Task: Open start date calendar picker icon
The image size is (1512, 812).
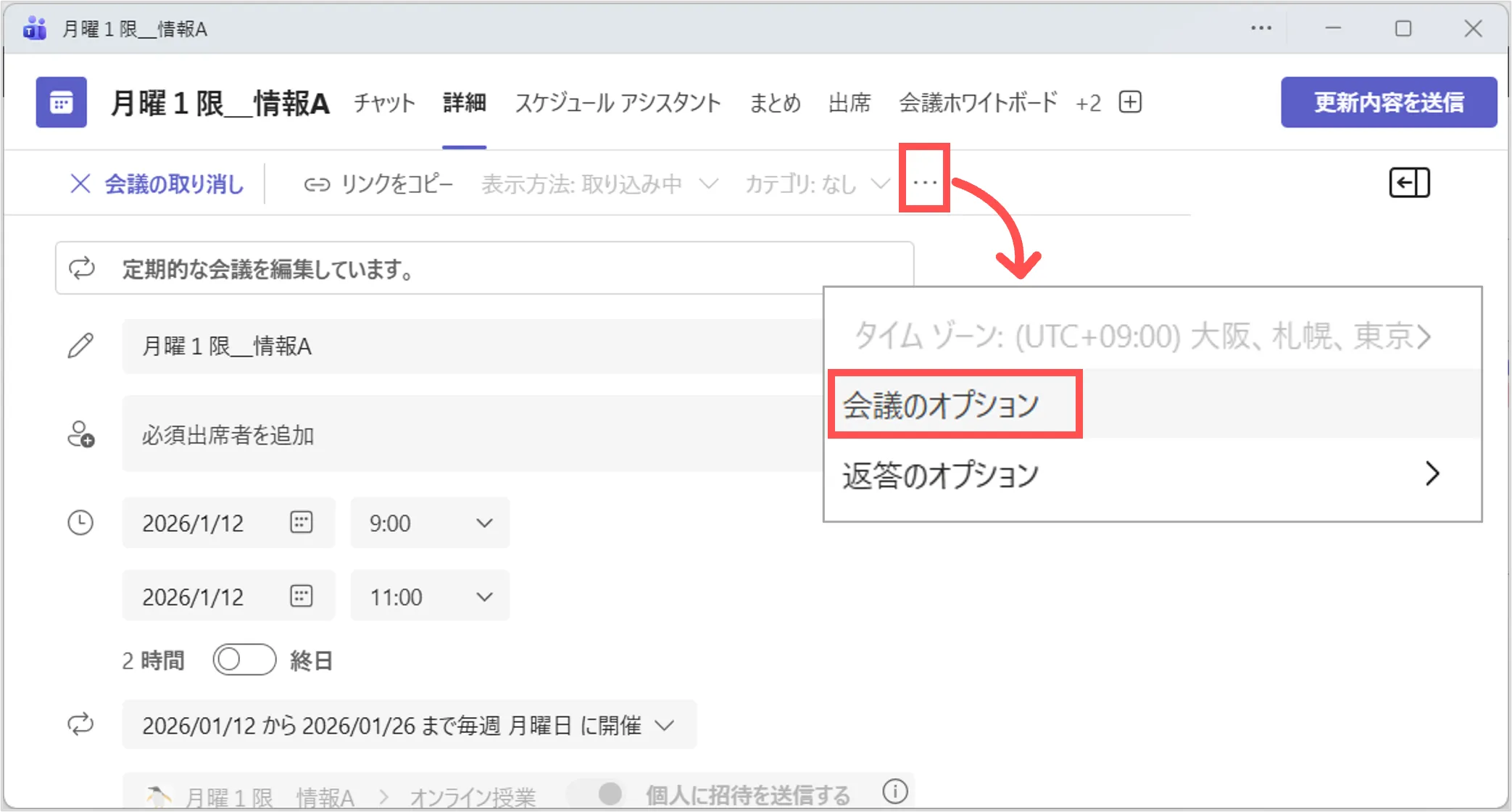Action: click(301, 522)
